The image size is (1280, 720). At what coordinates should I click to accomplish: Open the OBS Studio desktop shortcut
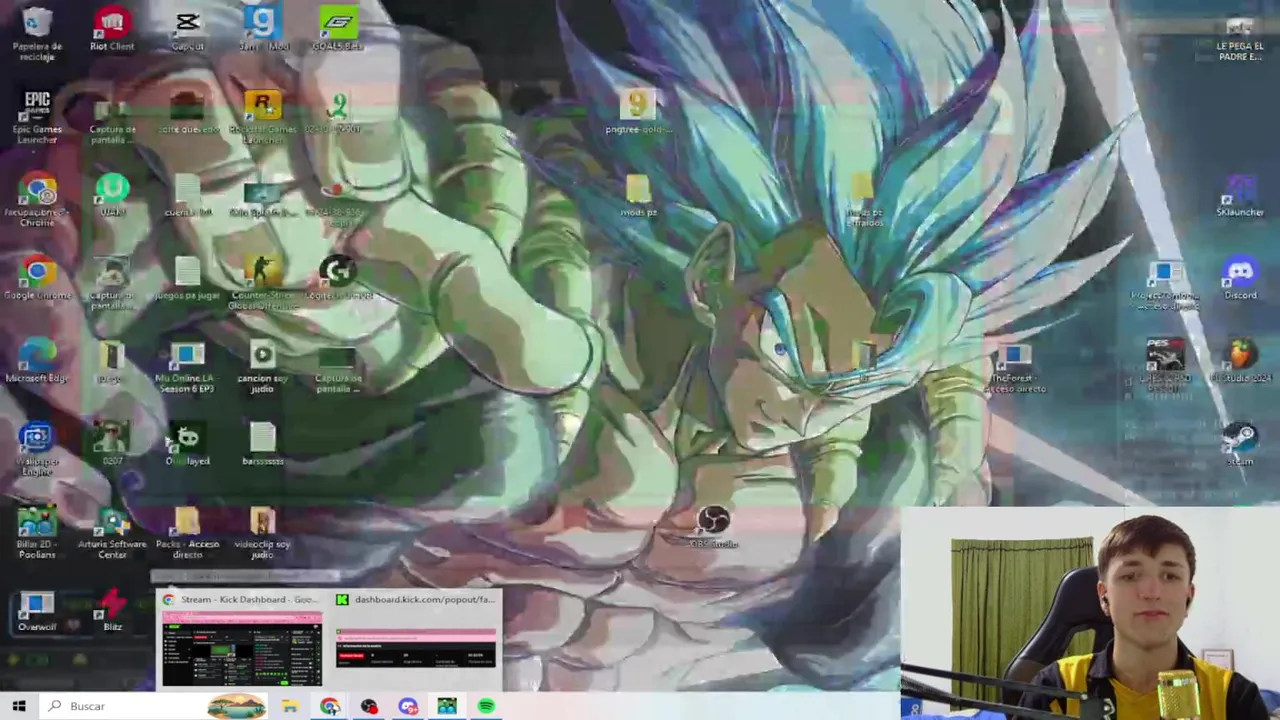(713, 528)
